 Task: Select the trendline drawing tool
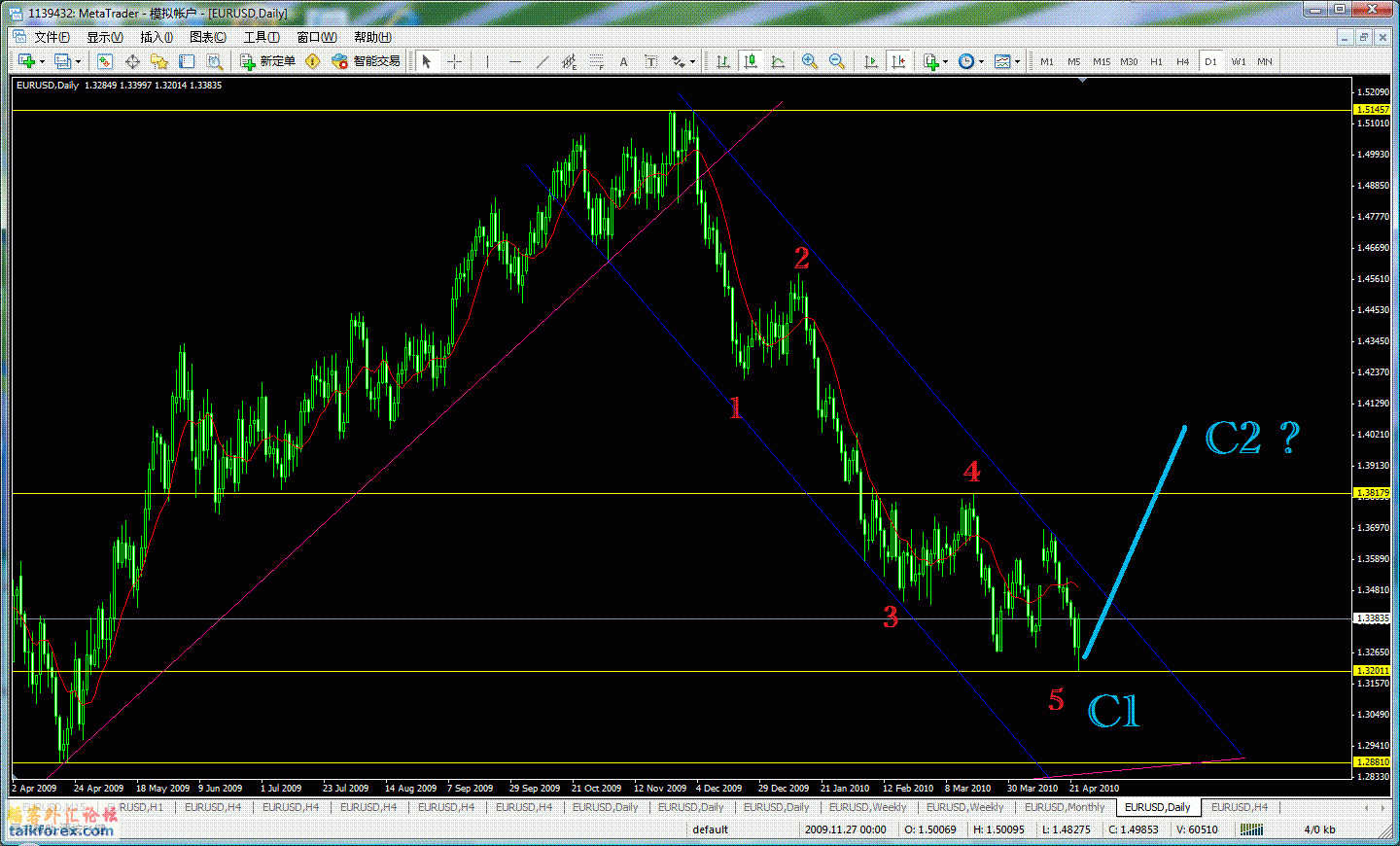tap(542, 61)
